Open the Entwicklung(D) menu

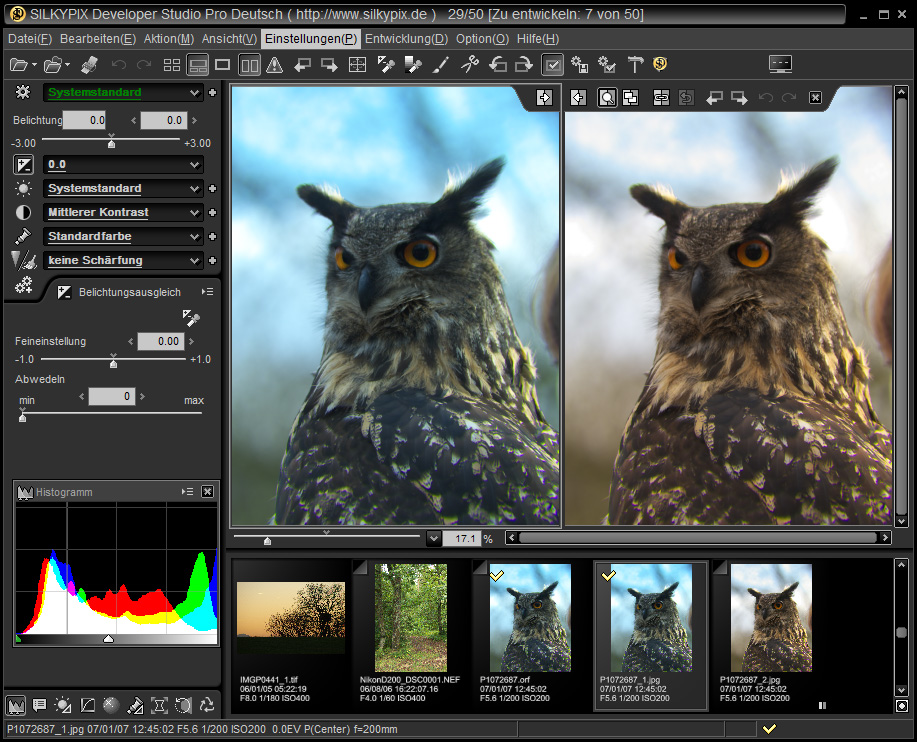tap(406, 39)
